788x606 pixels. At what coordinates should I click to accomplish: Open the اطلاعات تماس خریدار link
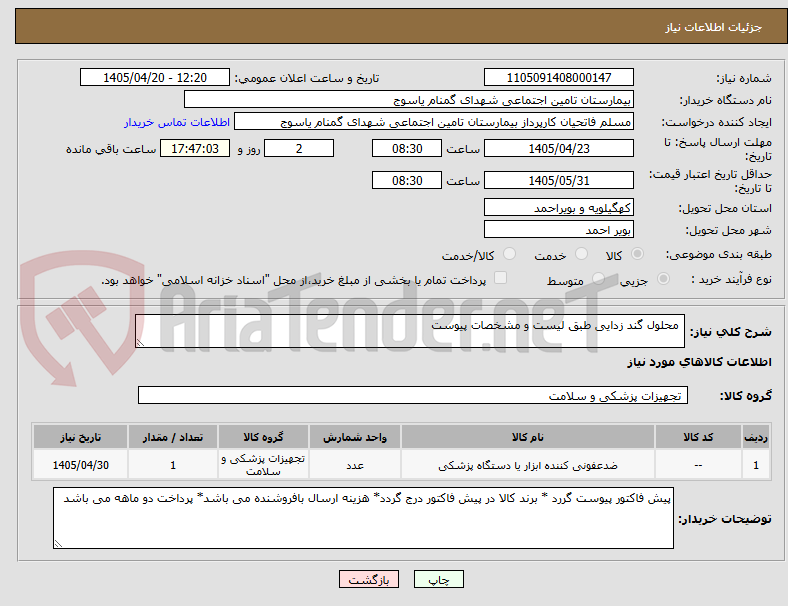click(x=177, y=122)
